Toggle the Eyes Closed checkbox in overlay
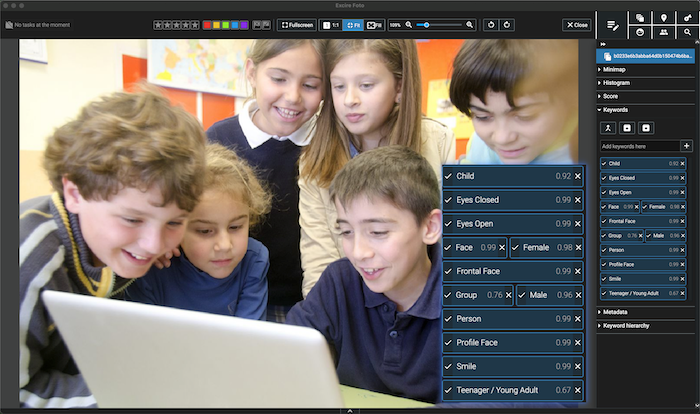Screen dimensions: 700x414 tap(449, 200)
